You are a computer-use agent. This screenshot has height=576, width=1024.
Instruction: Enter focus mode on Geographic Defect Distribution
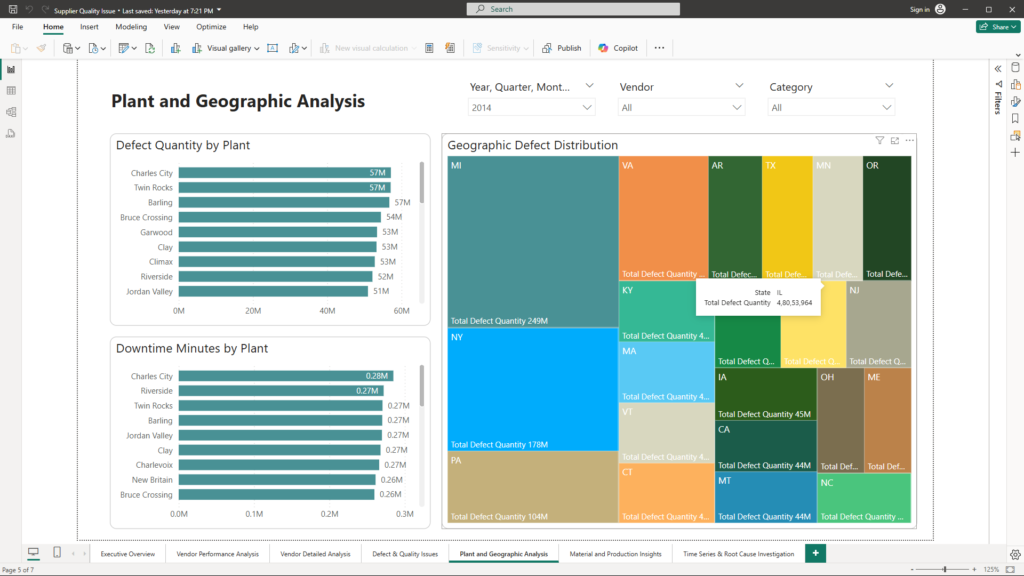tap(895, 141)
